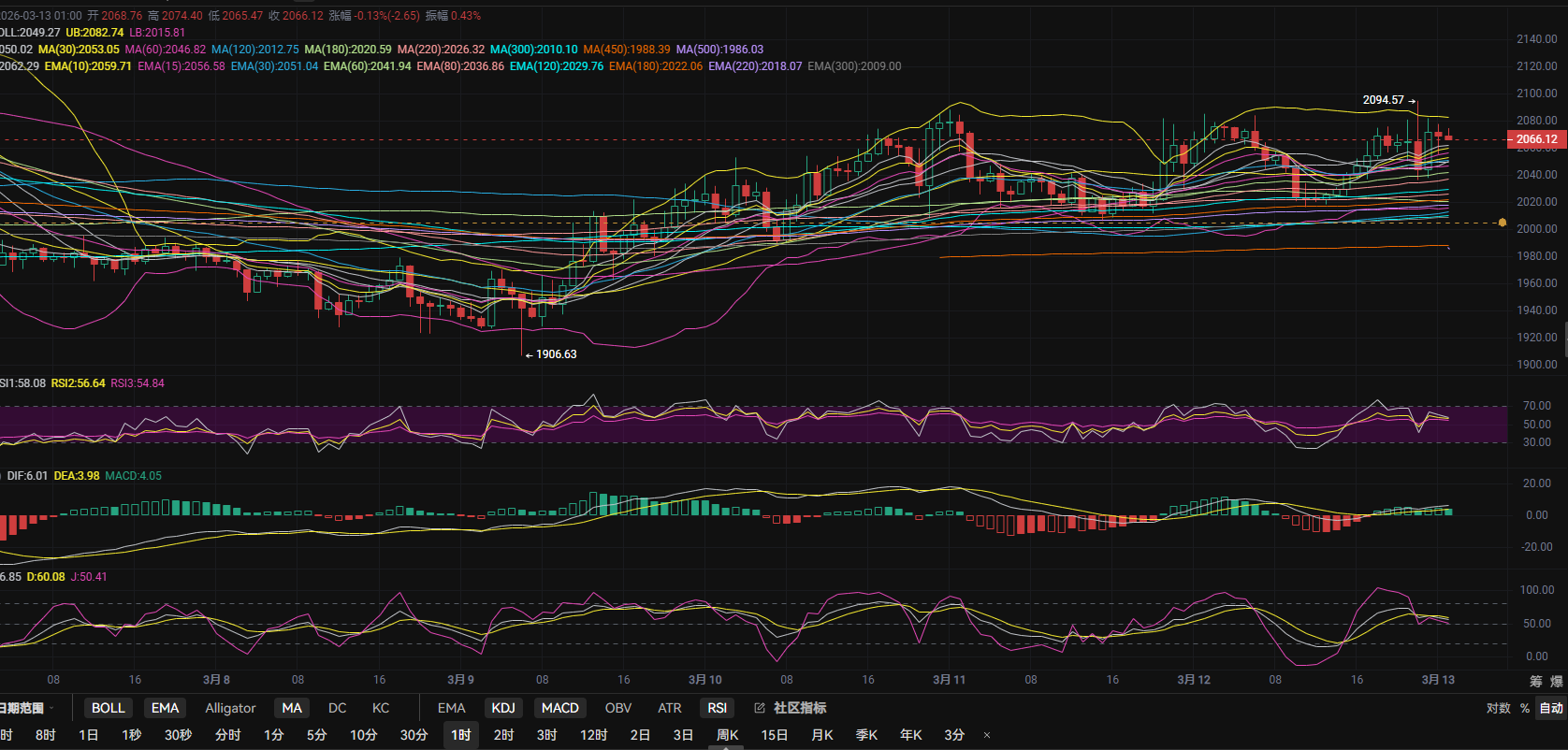Expand the 日期范围 date range dropdown
Viewport: 1568px width, 750px height.
click(26, 708)
